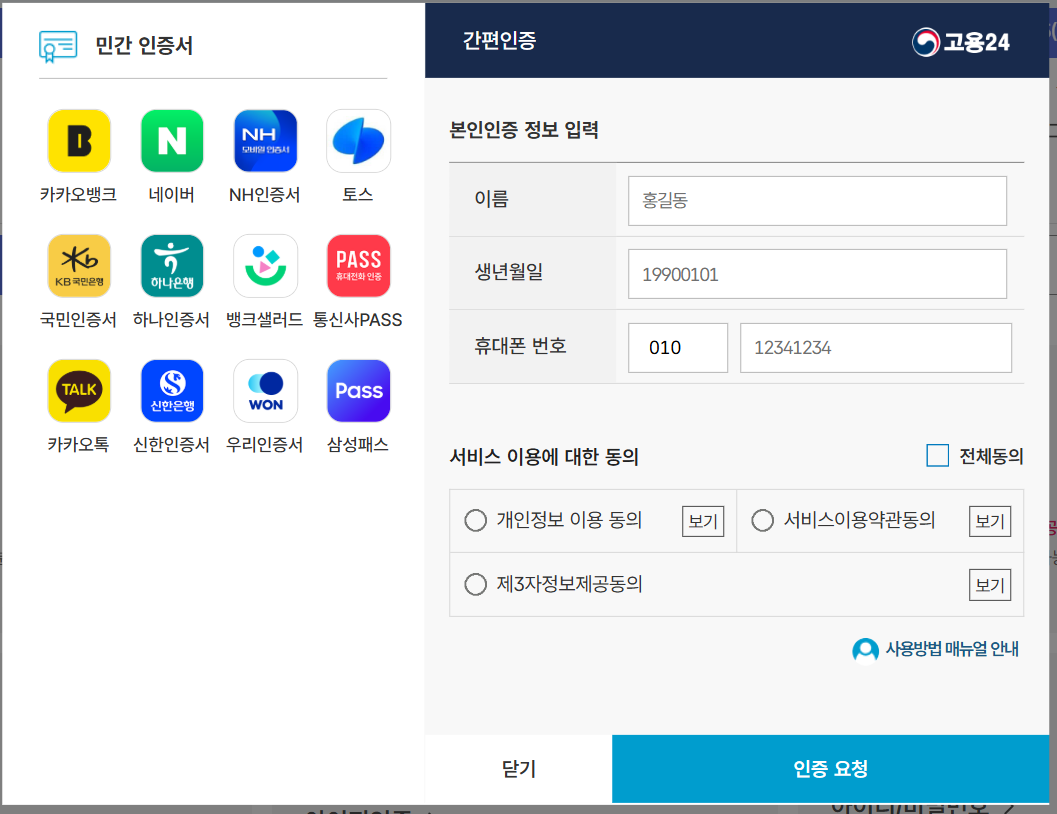Click the 통신사PASS label text
Image resolution: width=1057 pixels, height=814 pixels.
(x=358, y=319)
